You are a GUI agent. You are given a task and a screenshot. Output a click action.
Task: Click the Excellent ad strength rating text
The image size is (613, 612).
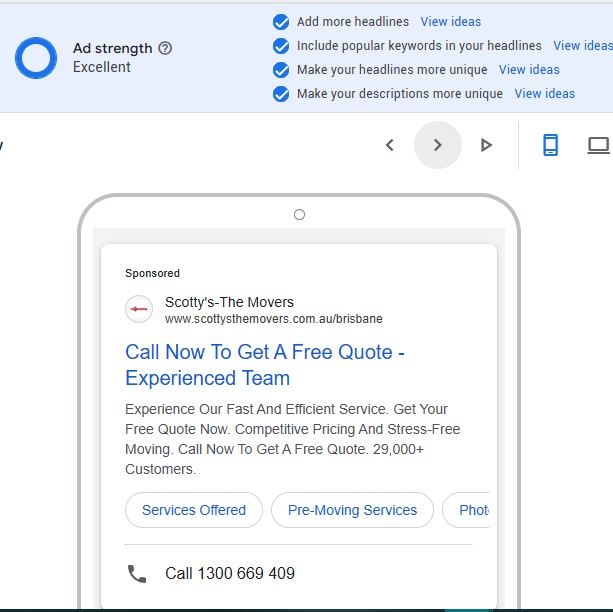coord(102,67)
